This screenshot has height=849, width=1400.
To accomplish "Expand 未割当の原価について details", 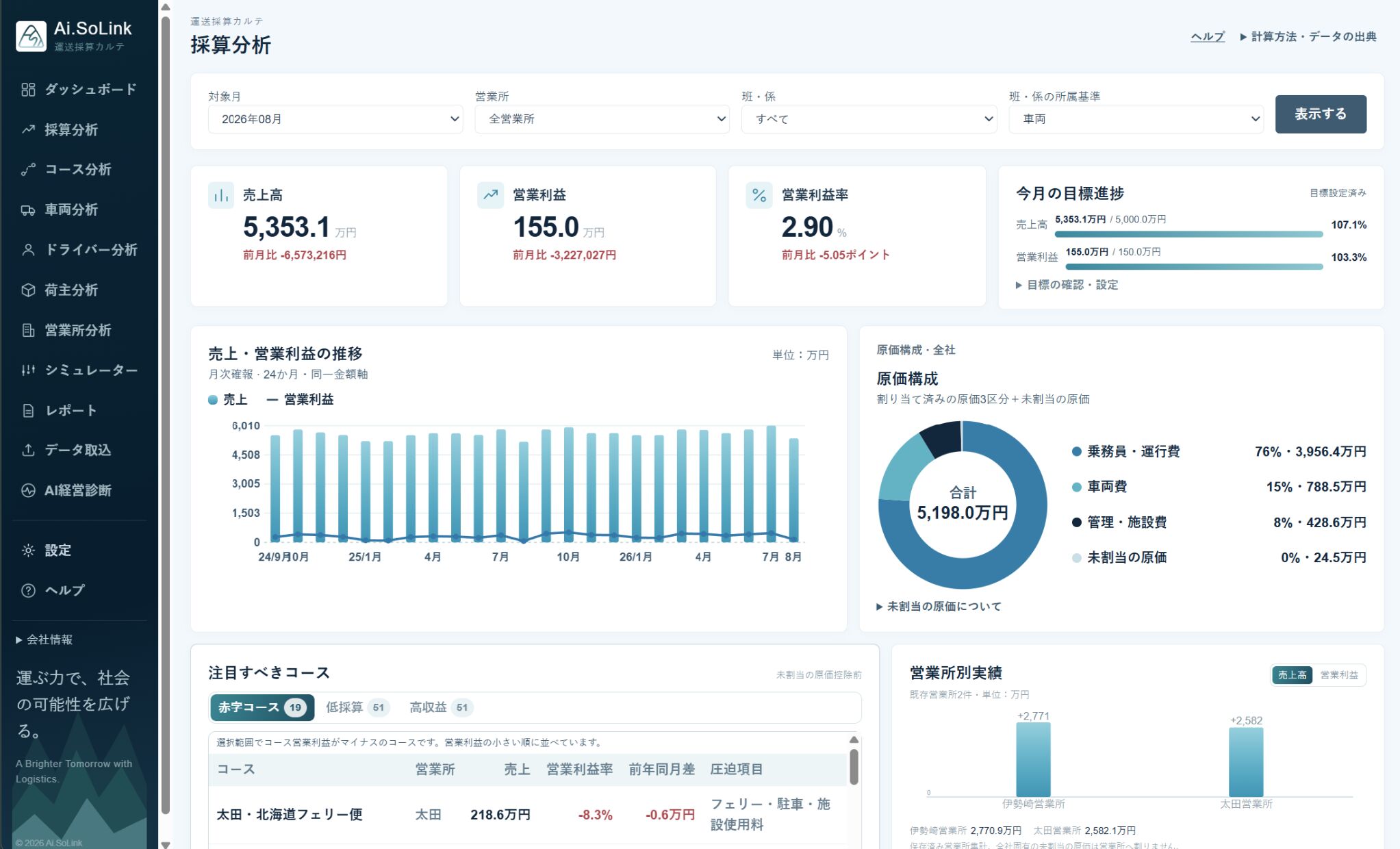I will 939,607.
